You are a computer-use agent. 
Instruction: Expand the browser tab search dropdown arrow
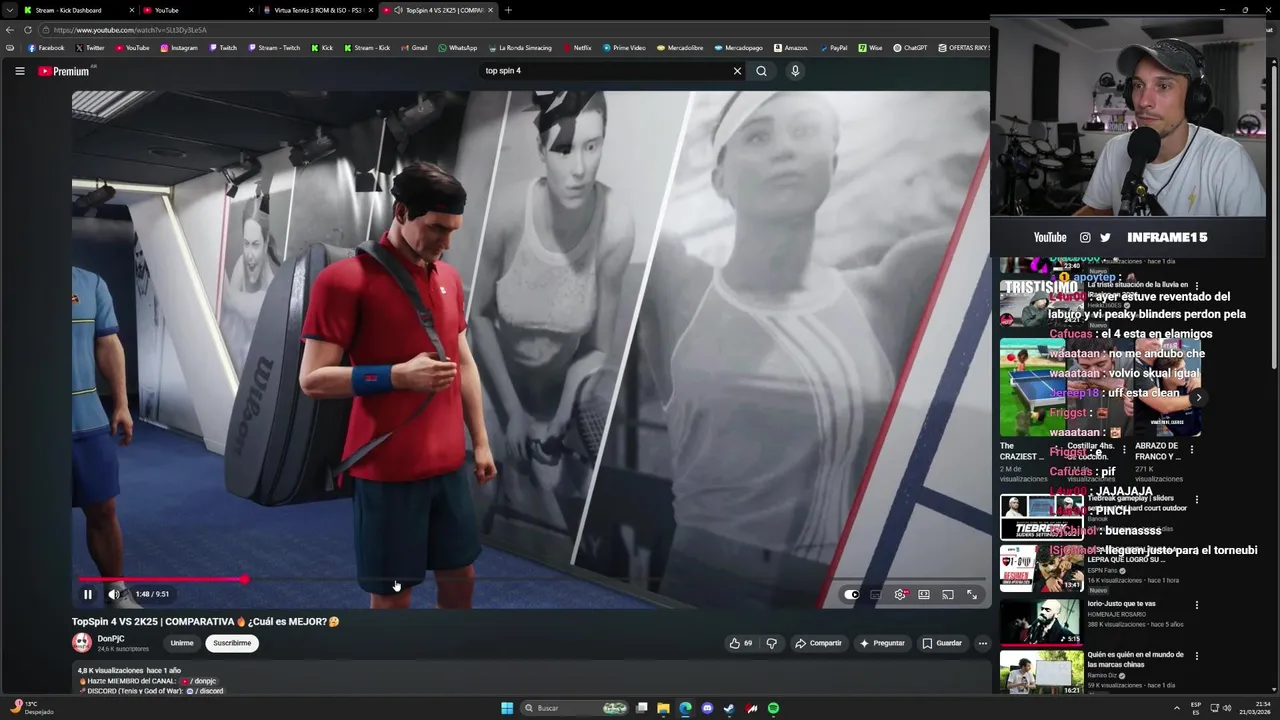pyautogui.click(x=10, y=10)
